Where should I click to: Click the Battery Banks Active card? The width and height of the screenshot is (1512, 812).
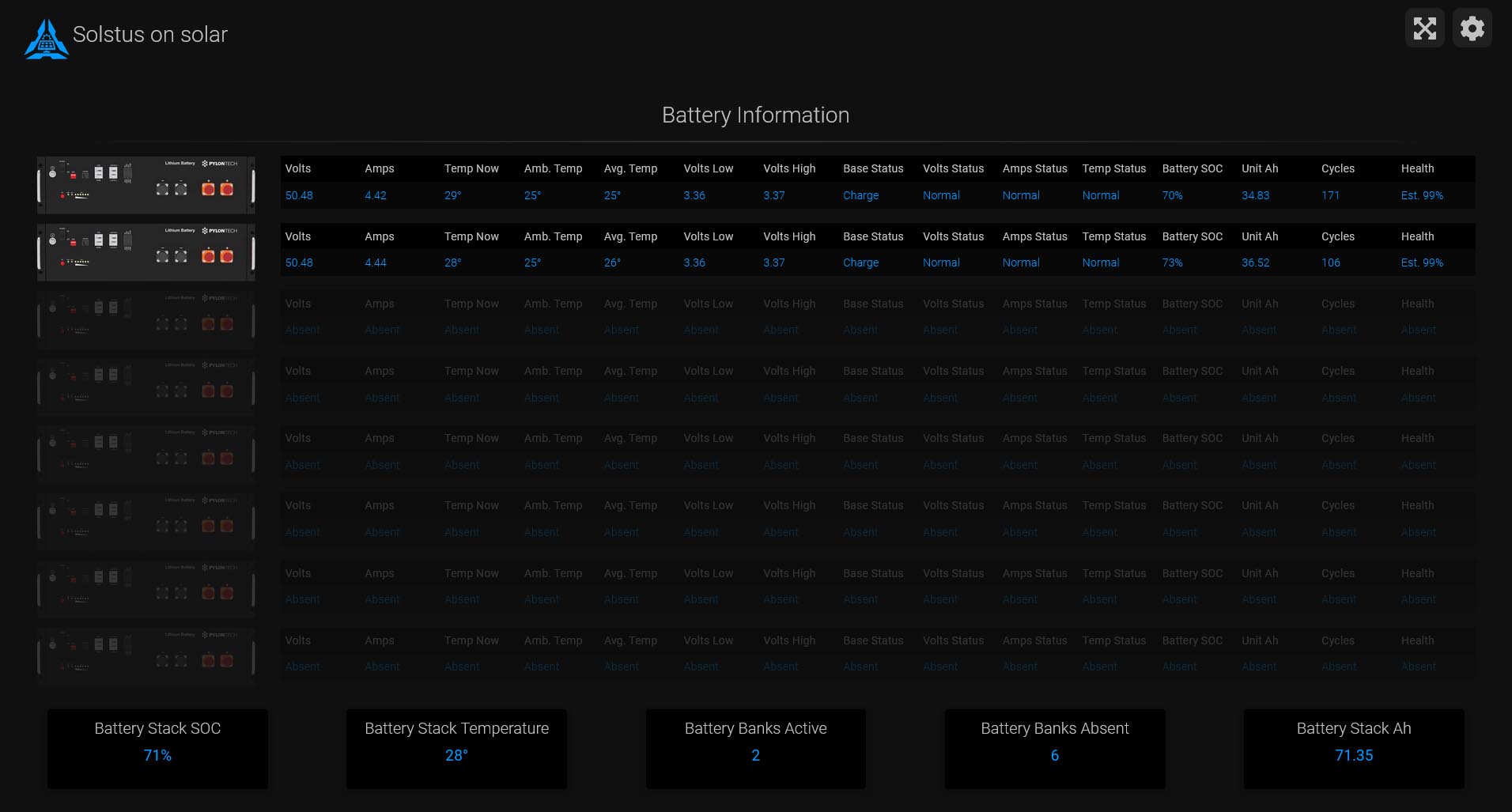point(755,748)
